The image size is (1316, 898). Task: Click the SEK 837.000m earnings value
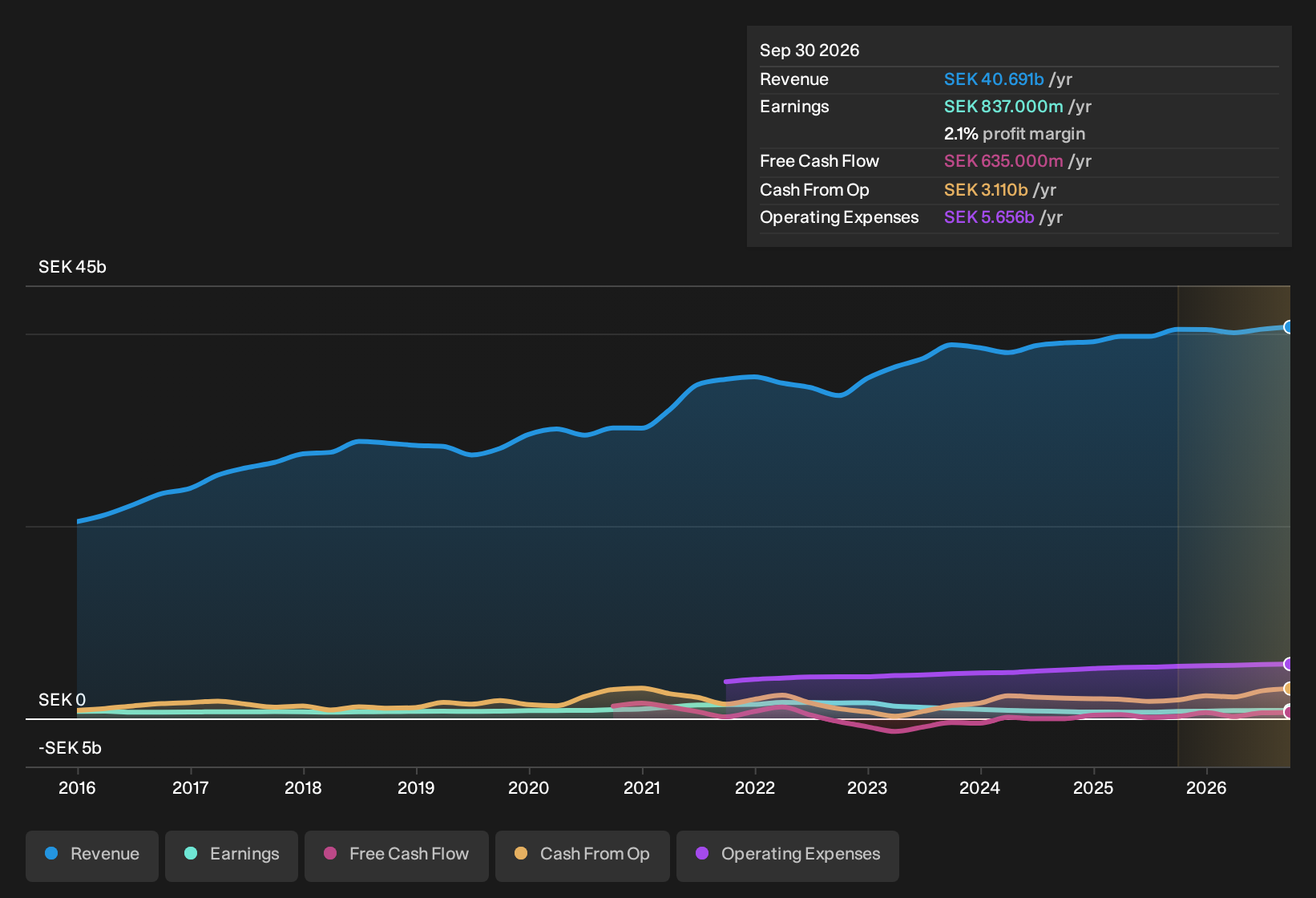tap(1003, 107)
